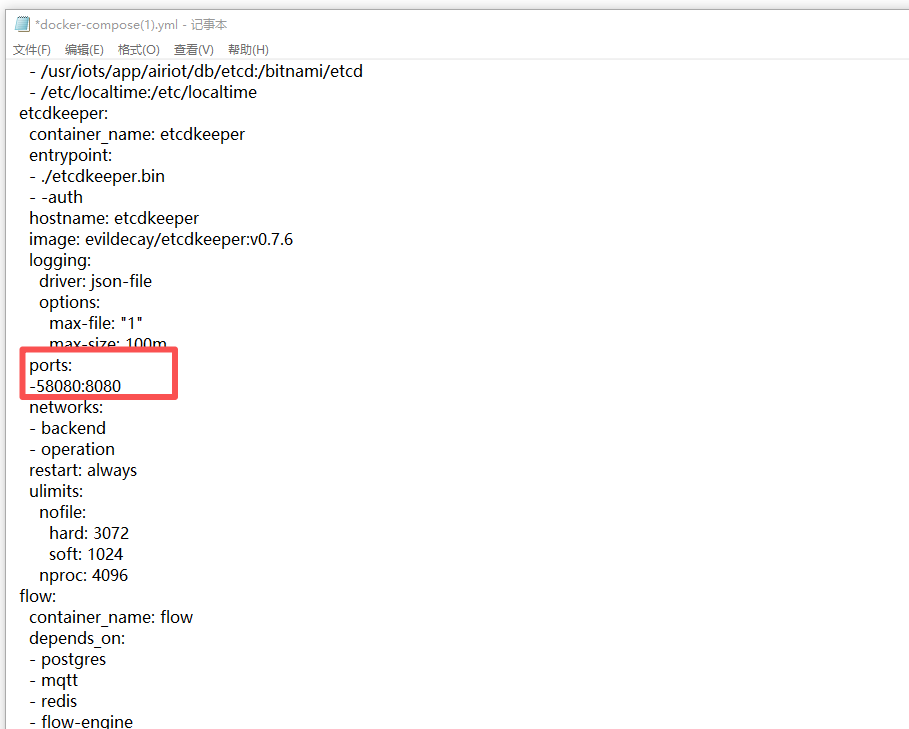This screenshot has height=729, width=909.
Task: Click the - backend network entry
Action: click(67, 428)
